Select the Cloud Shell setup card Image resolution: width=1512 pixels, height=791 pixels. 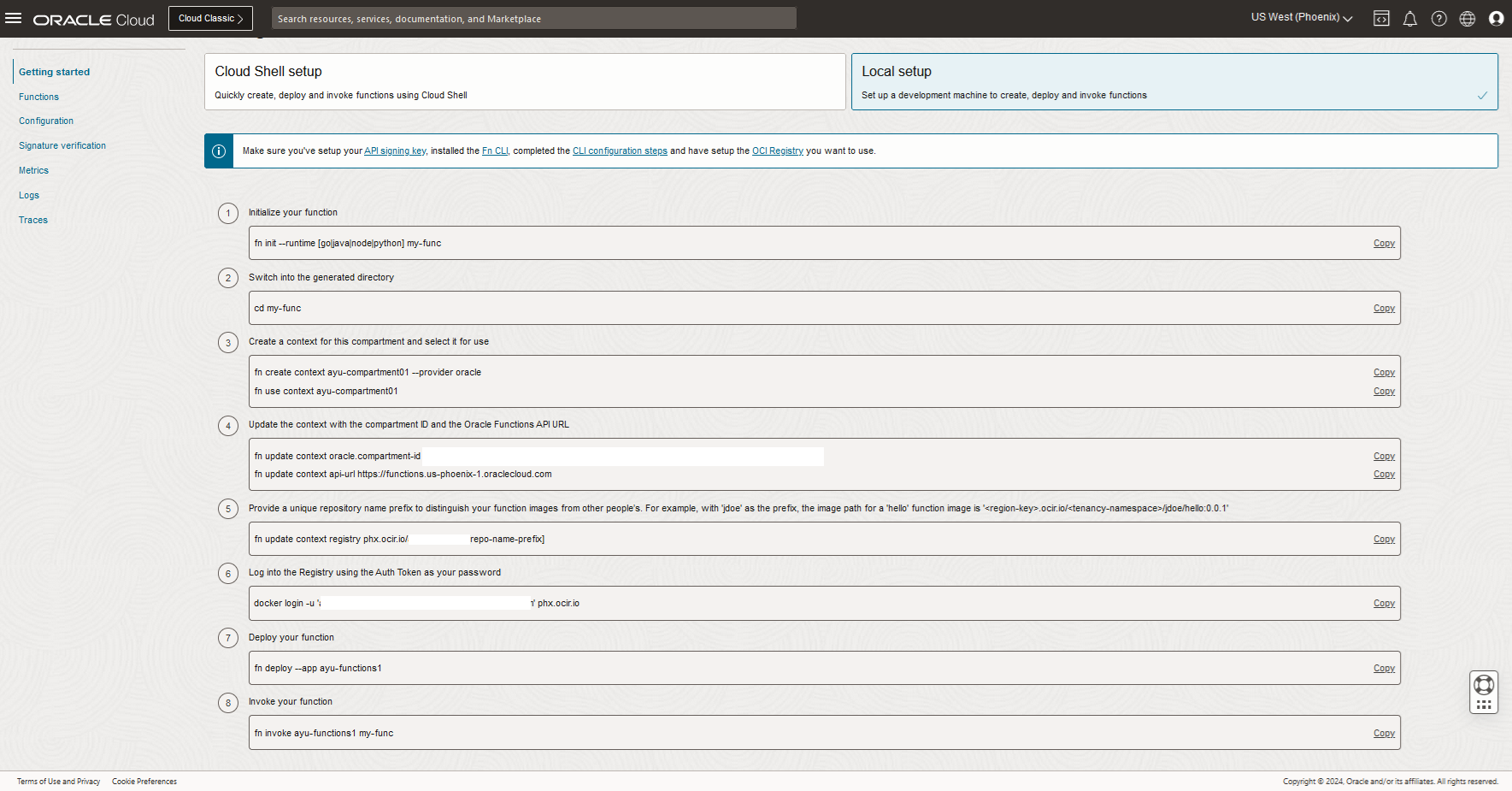click(525, 82)
